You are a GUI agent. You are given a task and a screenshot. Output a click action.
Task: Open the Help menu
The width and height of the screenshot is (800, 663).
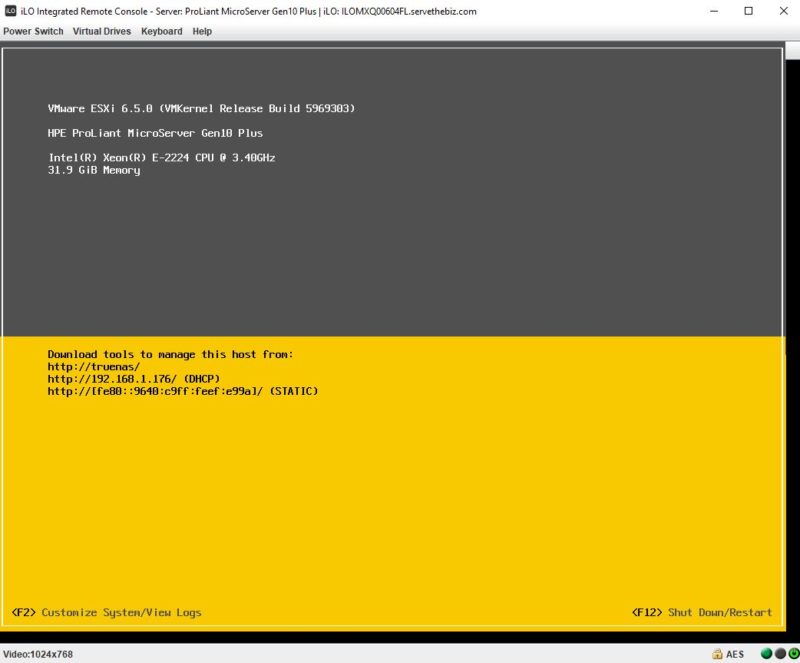click(x=202, y=31)
